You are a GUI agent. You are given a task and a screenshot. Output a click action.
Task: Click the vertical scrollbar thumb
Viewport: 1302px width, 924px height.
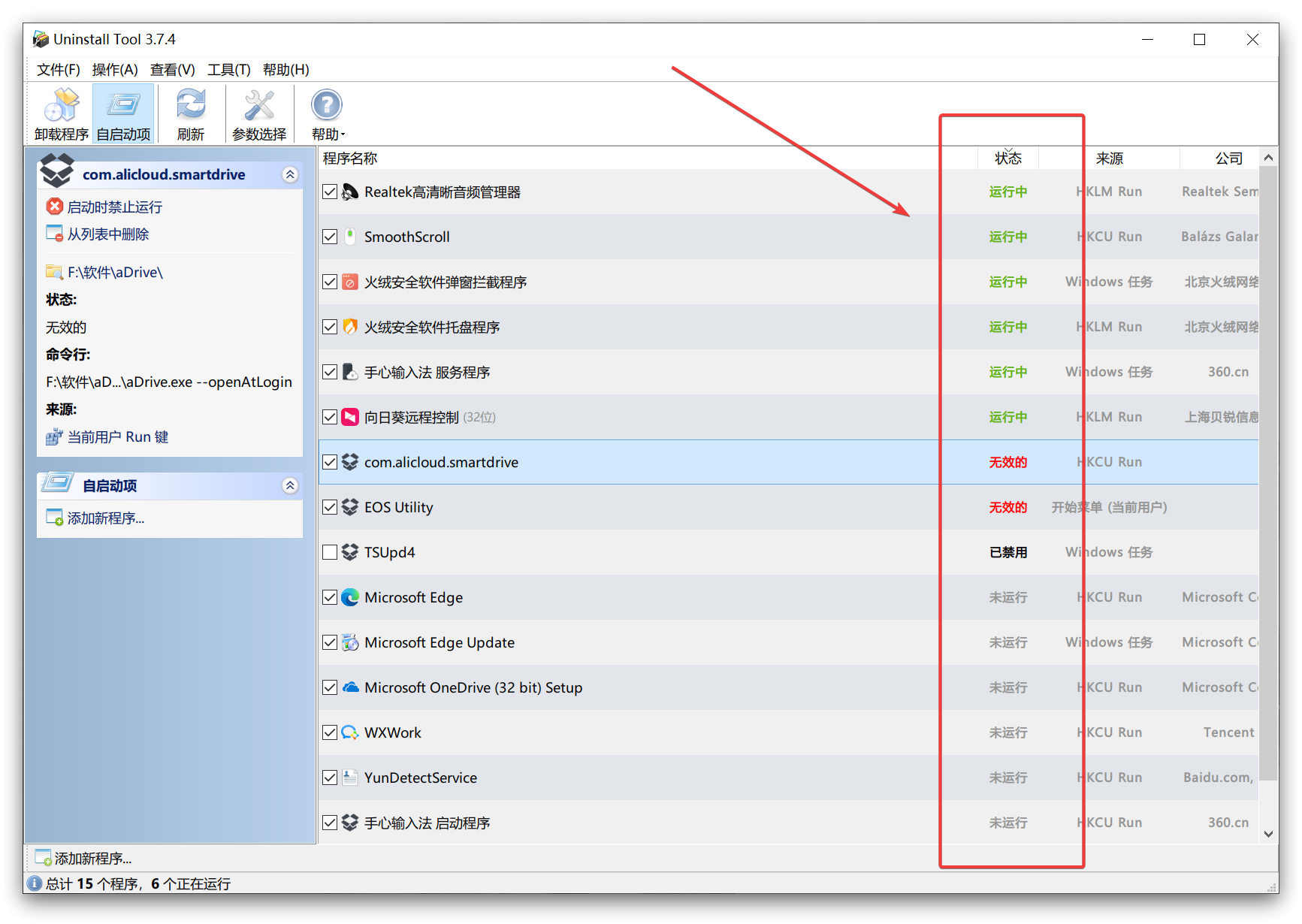pos(1268,473)
